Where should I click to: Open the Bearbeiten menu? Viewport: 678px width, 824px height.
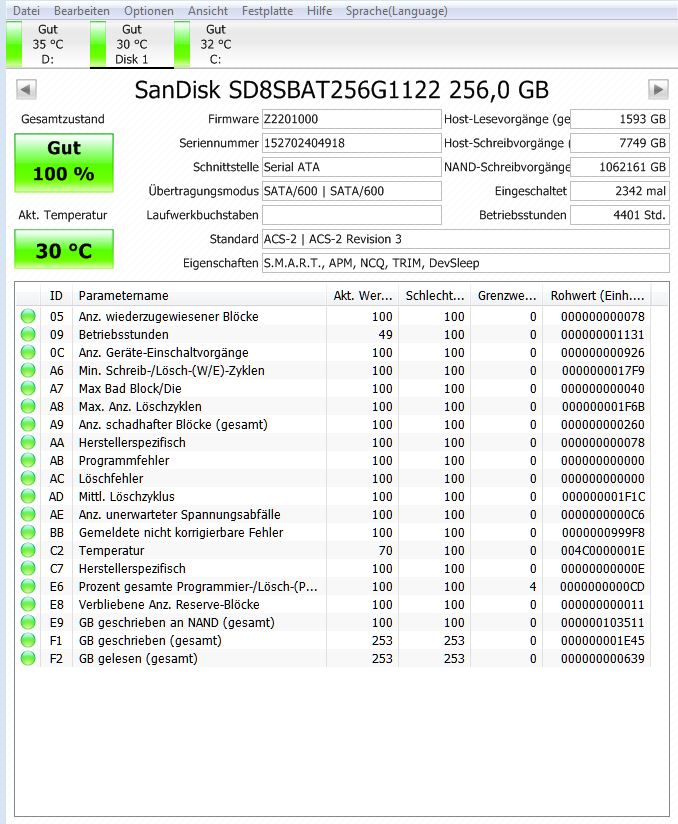tap(81, 11)
